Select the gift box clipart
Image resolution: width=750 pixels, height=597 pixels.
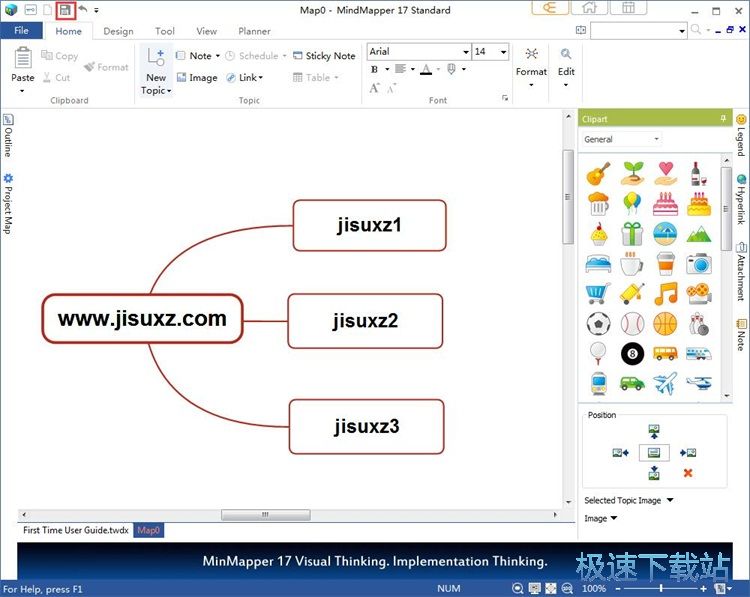(x=632, y=234)
